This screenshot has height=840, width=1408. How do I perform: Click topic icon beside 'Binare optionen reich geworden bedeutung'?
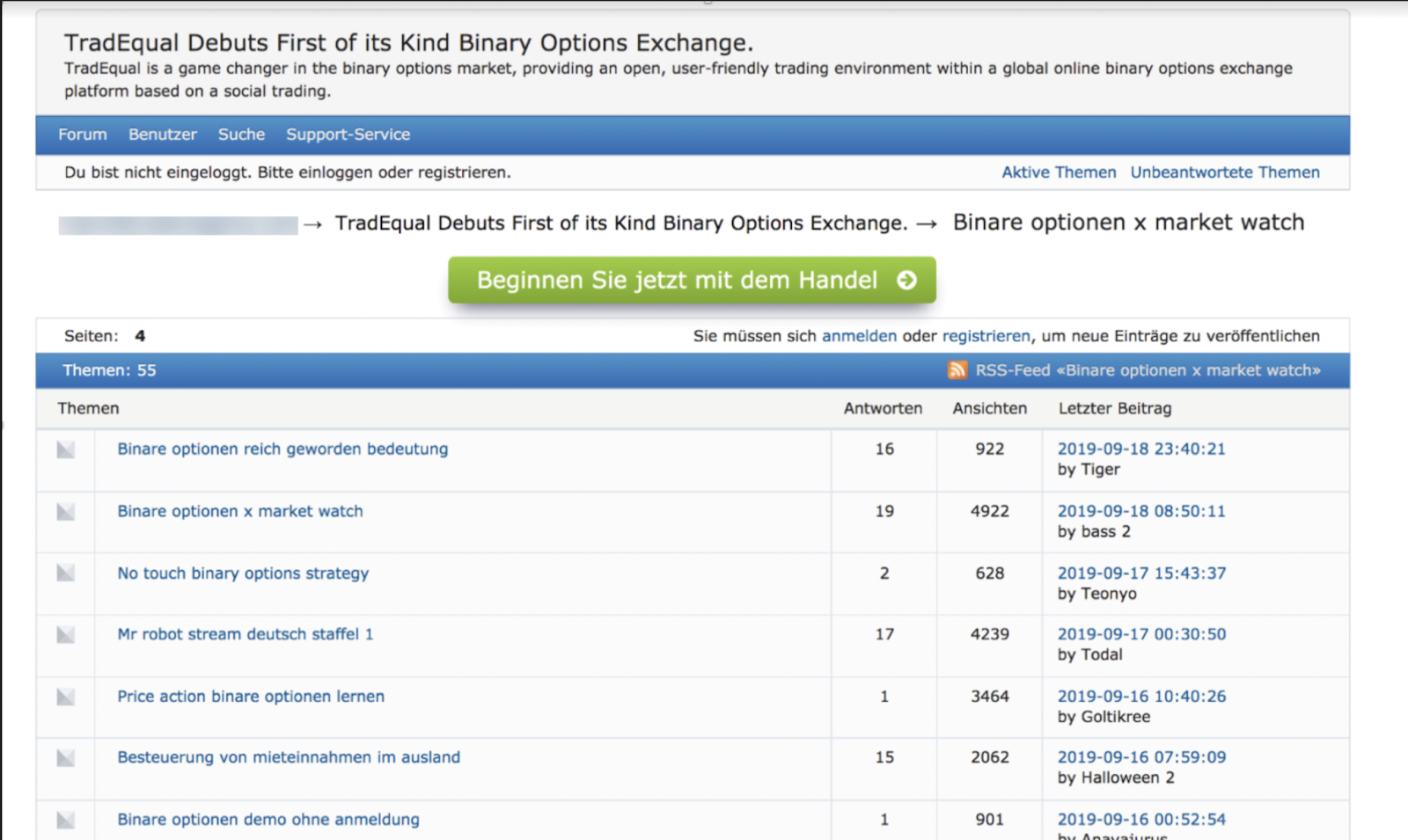[x=66, y=450]
